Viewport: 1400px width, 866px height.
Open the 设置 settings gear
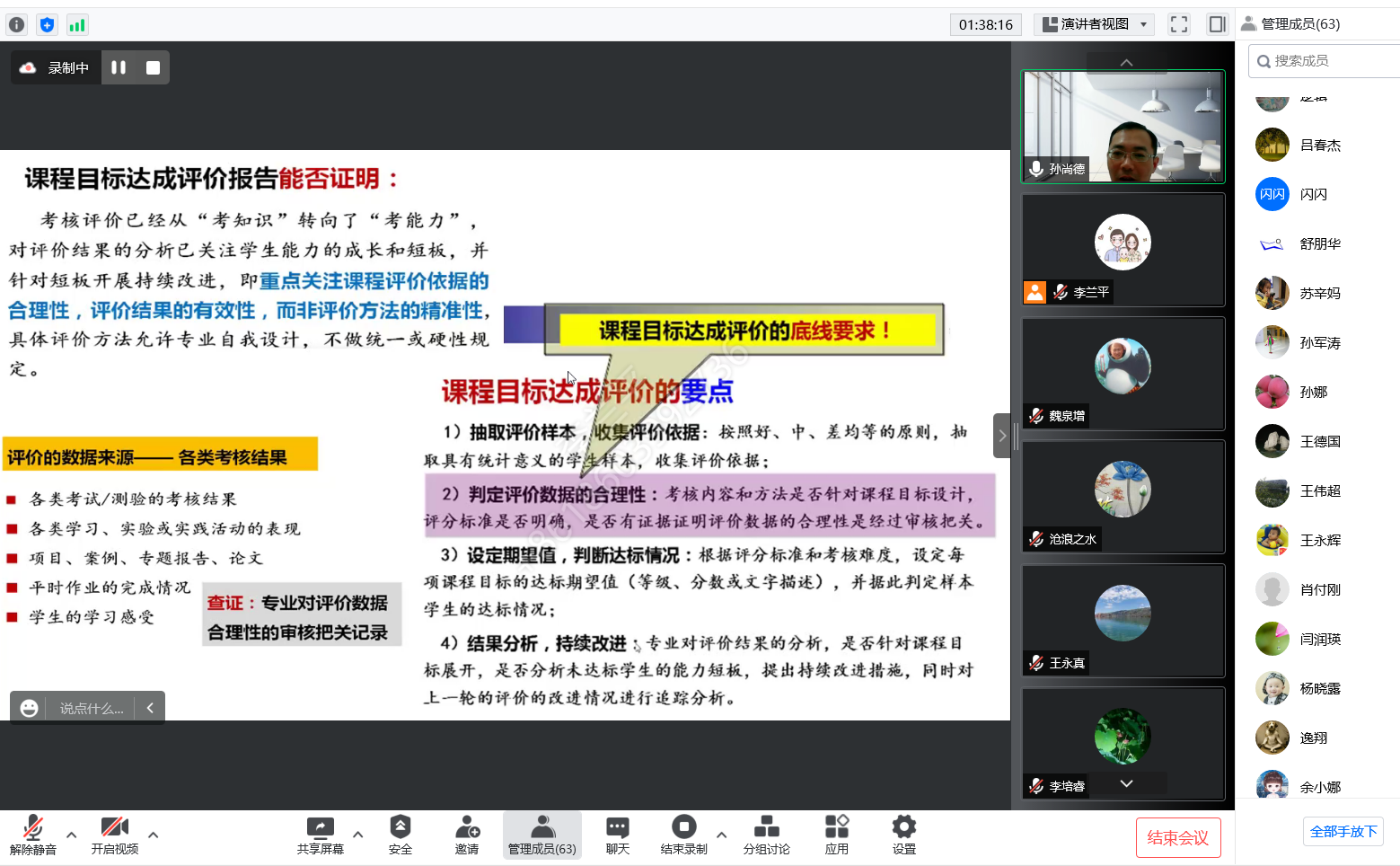coord(903,835)
